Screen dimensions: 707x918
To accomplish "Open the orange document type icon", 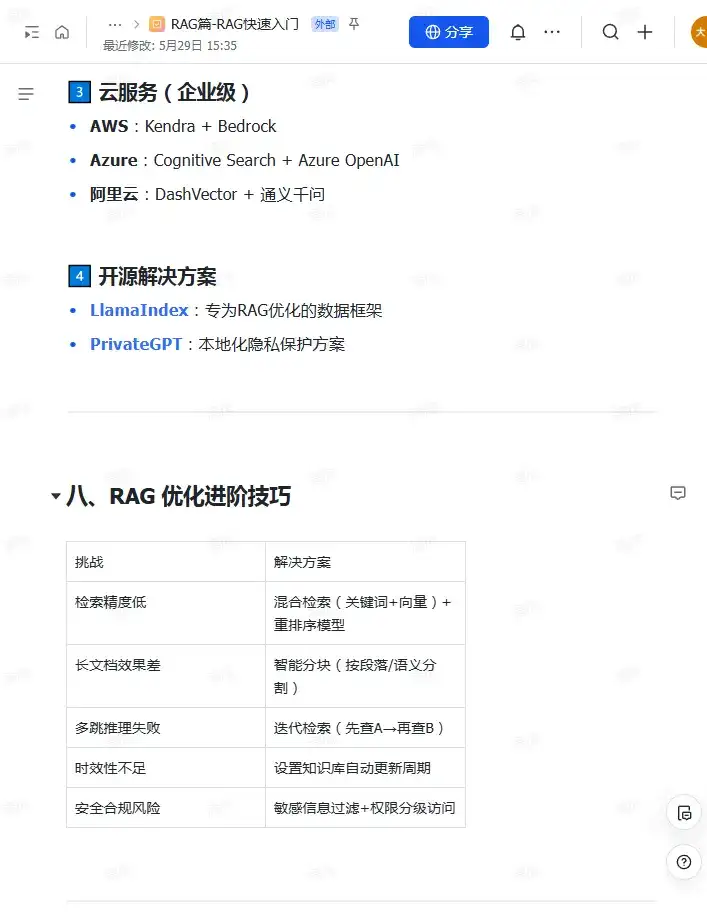I will pos(157,24).
